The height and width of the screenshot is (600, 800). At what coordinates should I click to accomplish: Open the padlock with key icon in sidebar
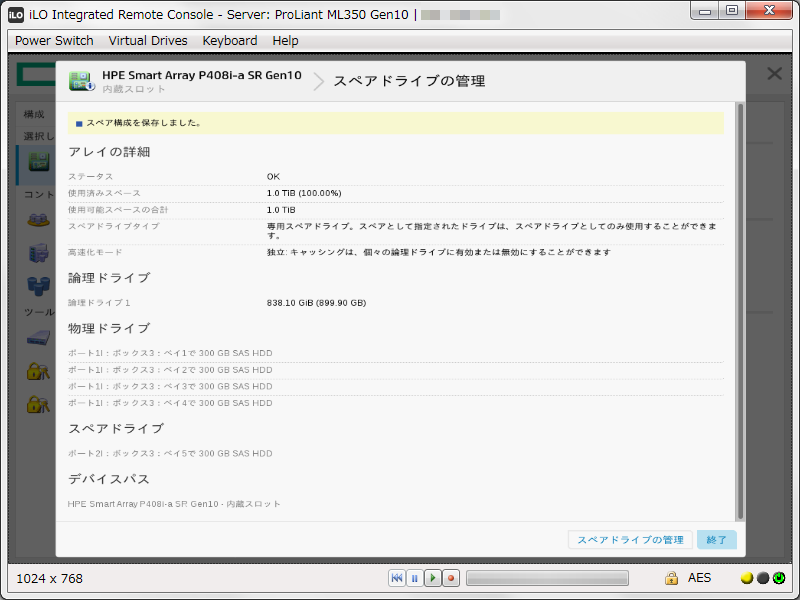[x=38, y=371]
